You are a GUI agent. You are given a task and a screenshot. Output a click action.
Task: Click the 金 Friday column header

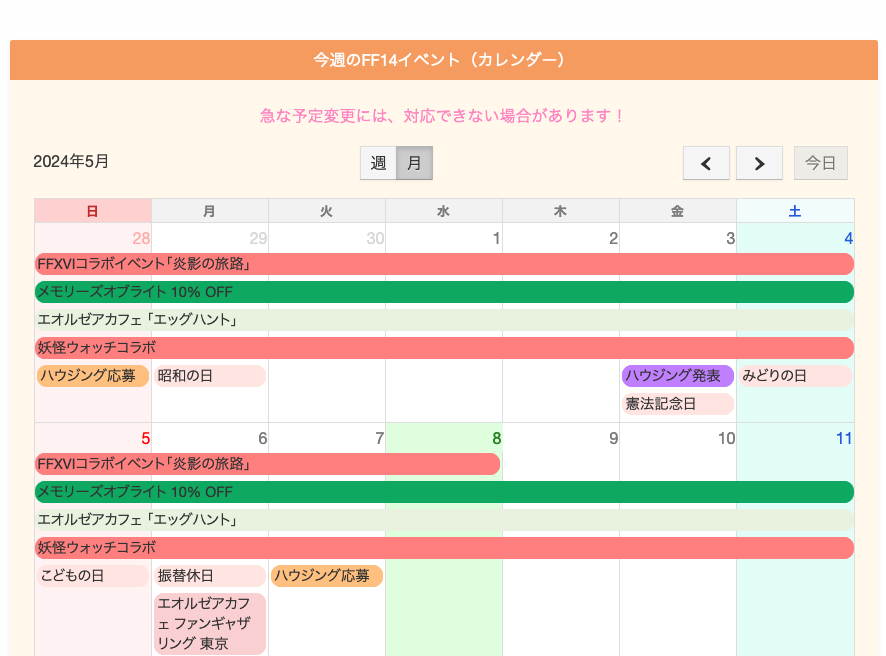(x=677, y=211)
